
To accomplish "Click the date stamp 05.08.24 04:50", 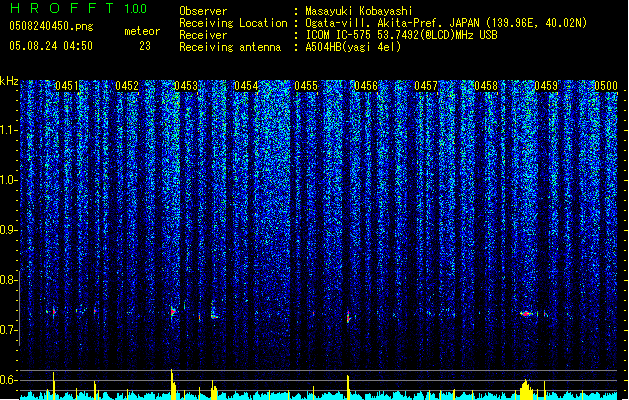I will (x=51, y=46).
